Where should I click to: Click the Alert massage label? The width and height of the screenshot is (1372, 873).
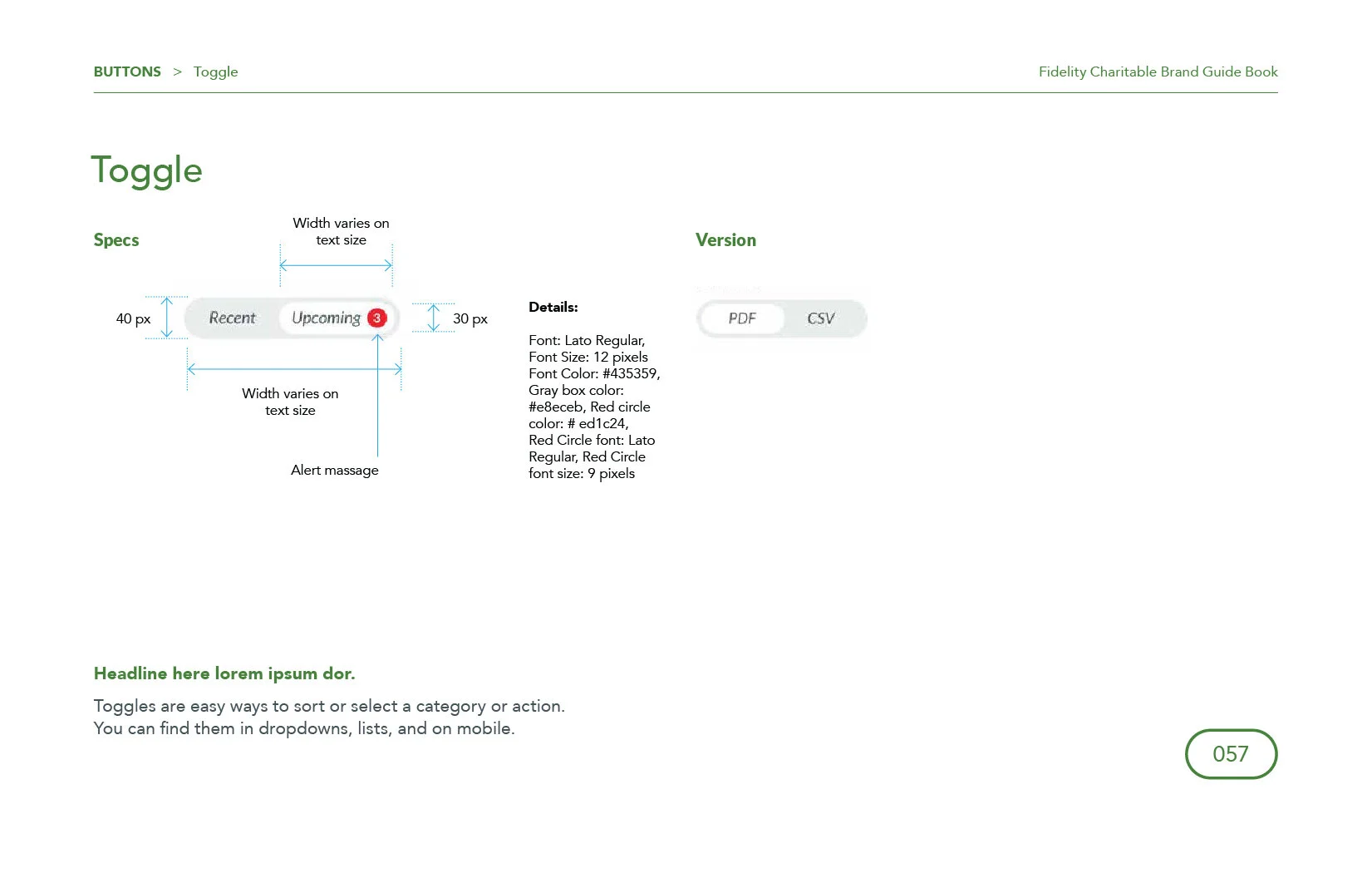[x=335, y=470]
